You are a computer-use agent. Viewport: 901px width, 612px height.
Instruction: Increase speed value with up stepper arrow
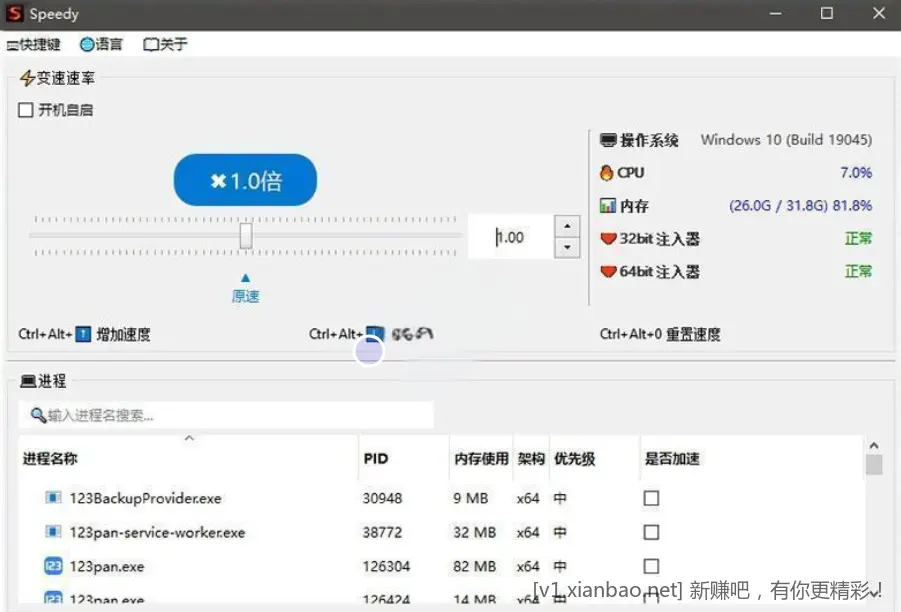tap(567, 228)
